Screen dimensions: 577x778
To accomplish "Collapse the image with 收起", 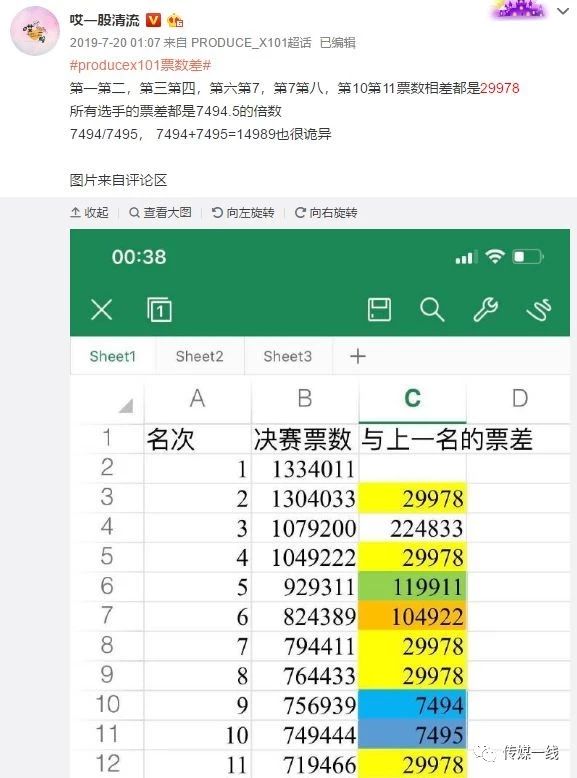I will [89, 212].
